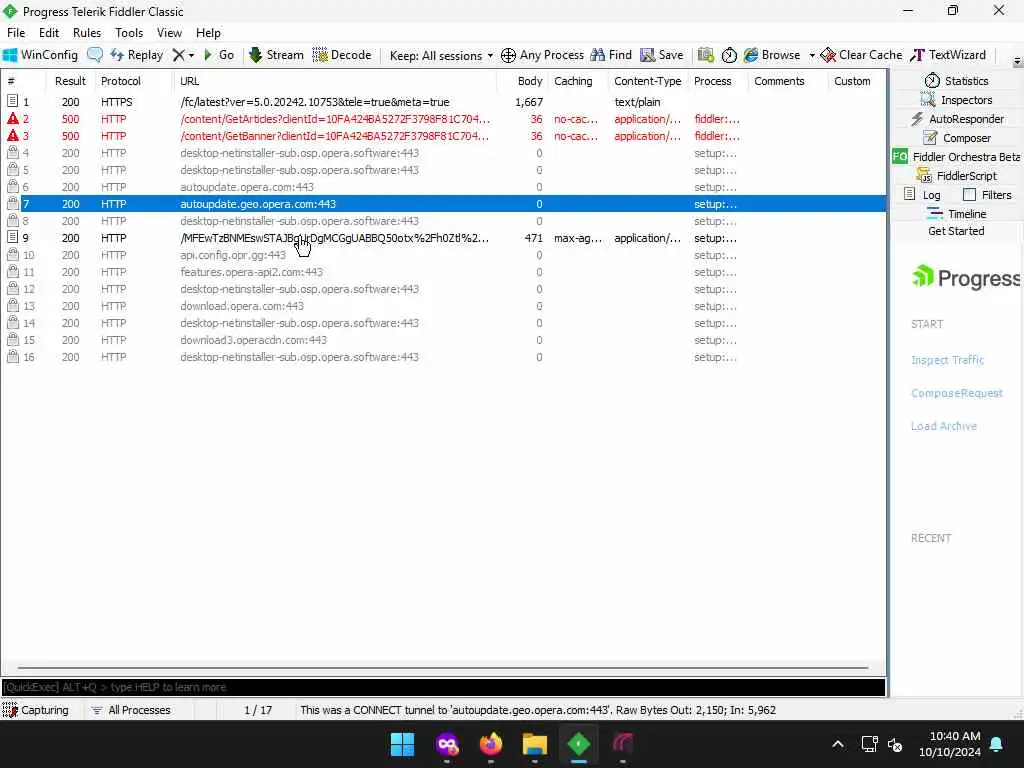This screenshot has height=768, width=1024.
Task: Select the download3.operacdn.com:443 session
Action: click(443, 340)
